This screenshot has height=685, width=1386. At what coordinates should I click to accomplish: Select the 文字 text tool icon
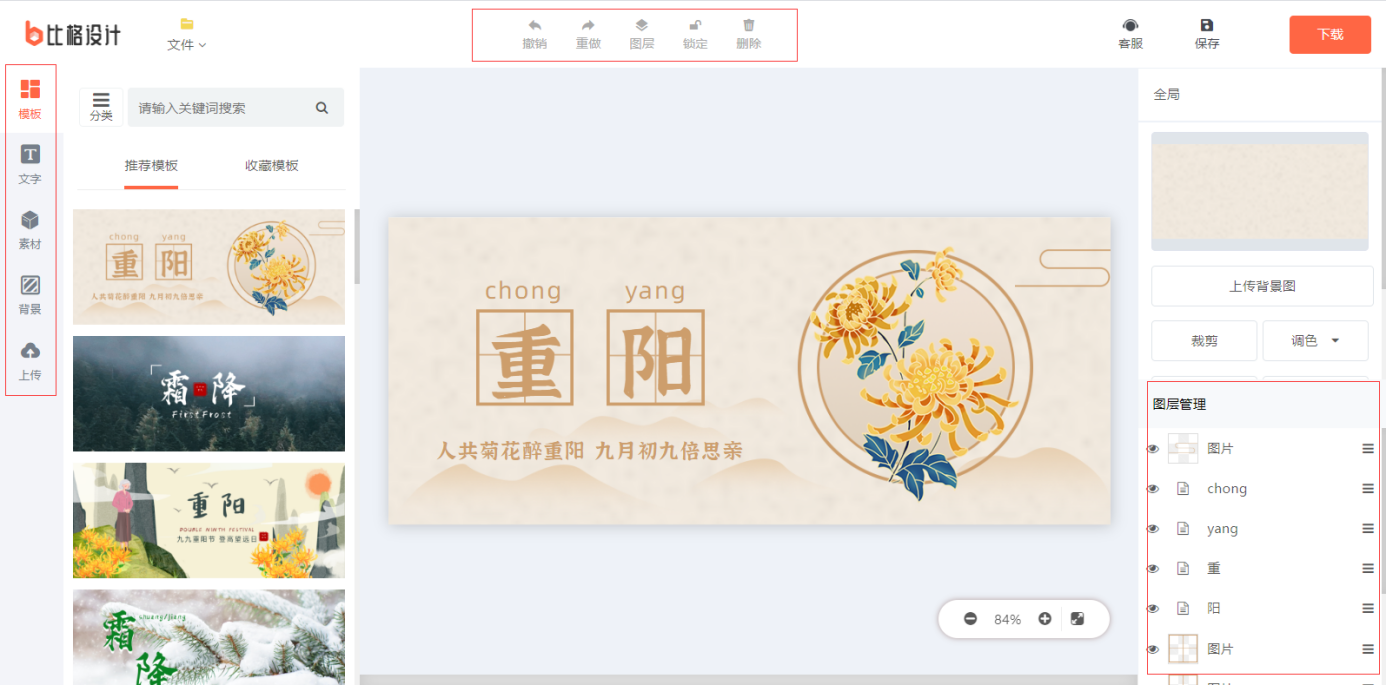tap(30, 154)
